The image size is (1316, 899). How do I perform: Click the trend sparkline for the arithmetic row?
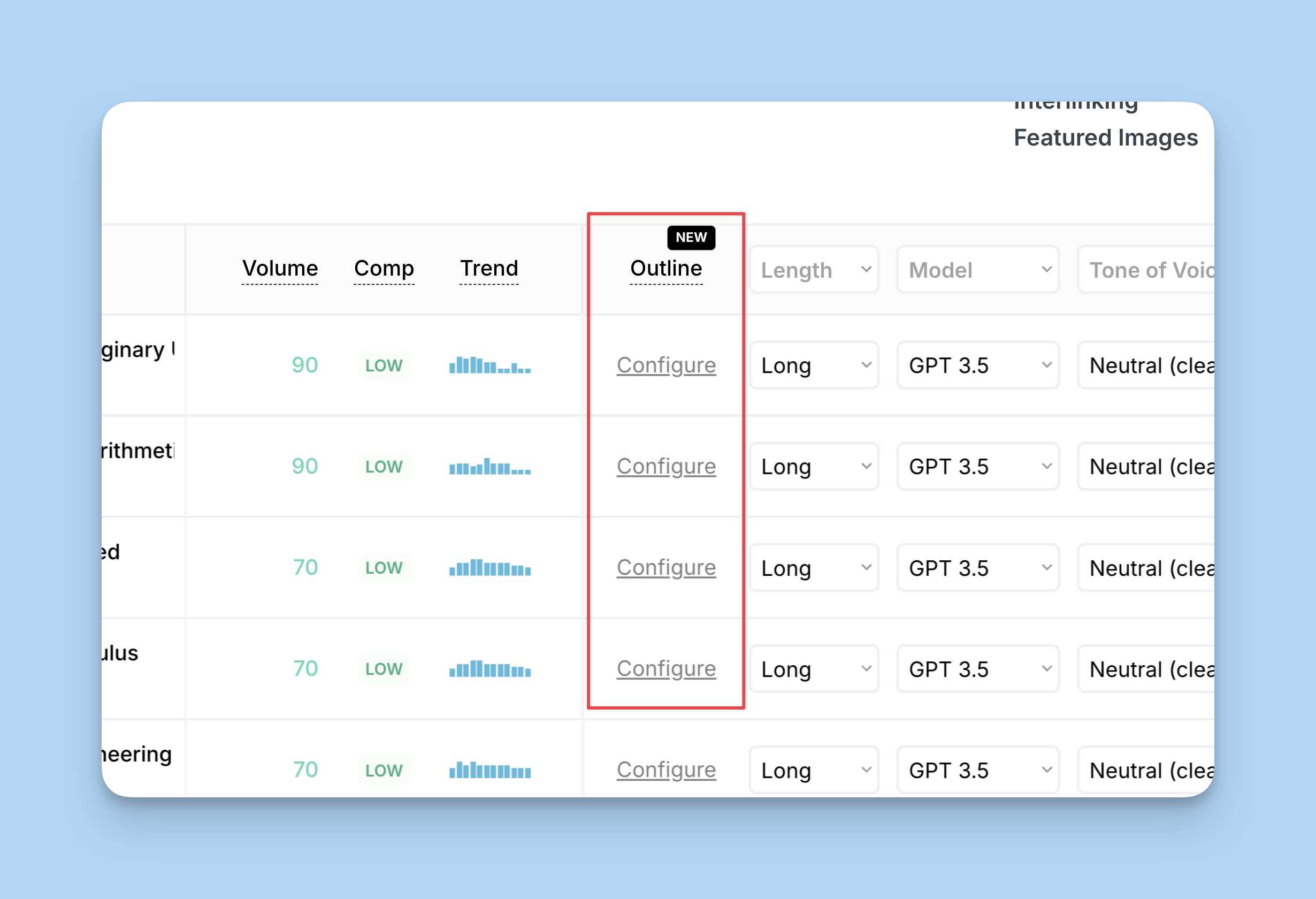(490, 466)
